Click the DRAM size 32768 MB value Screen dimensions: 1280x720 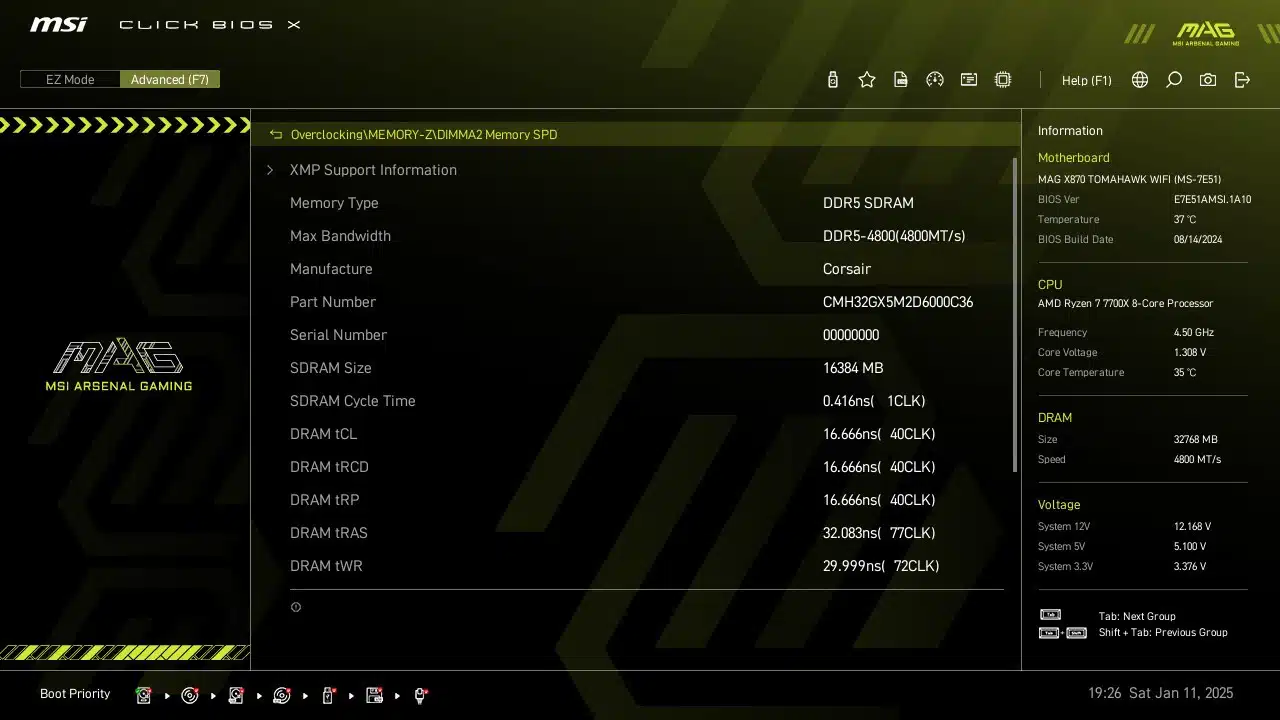1196,440
